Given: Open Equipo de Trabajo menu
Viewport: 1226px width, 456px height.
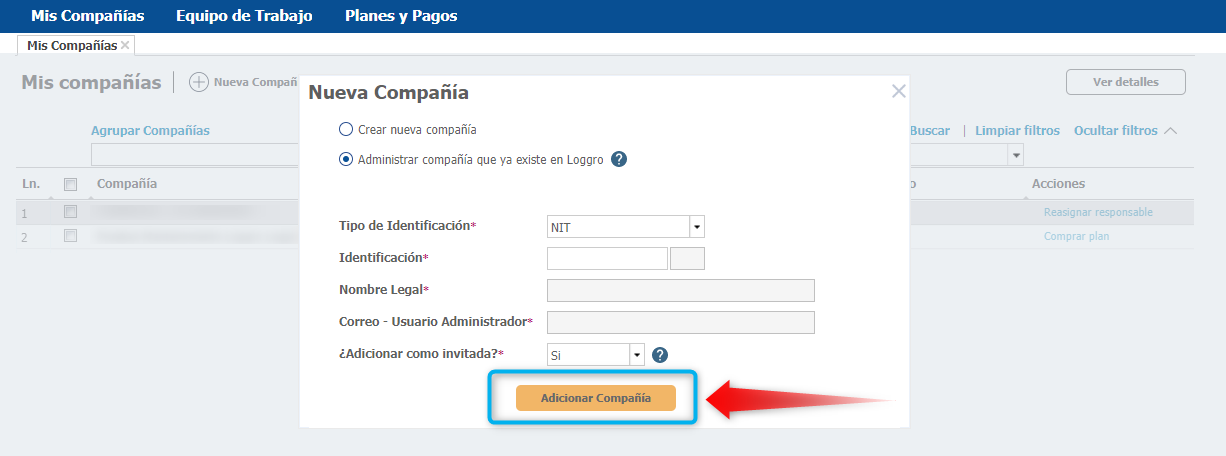Looking at the screenshot, I should 244,16.
